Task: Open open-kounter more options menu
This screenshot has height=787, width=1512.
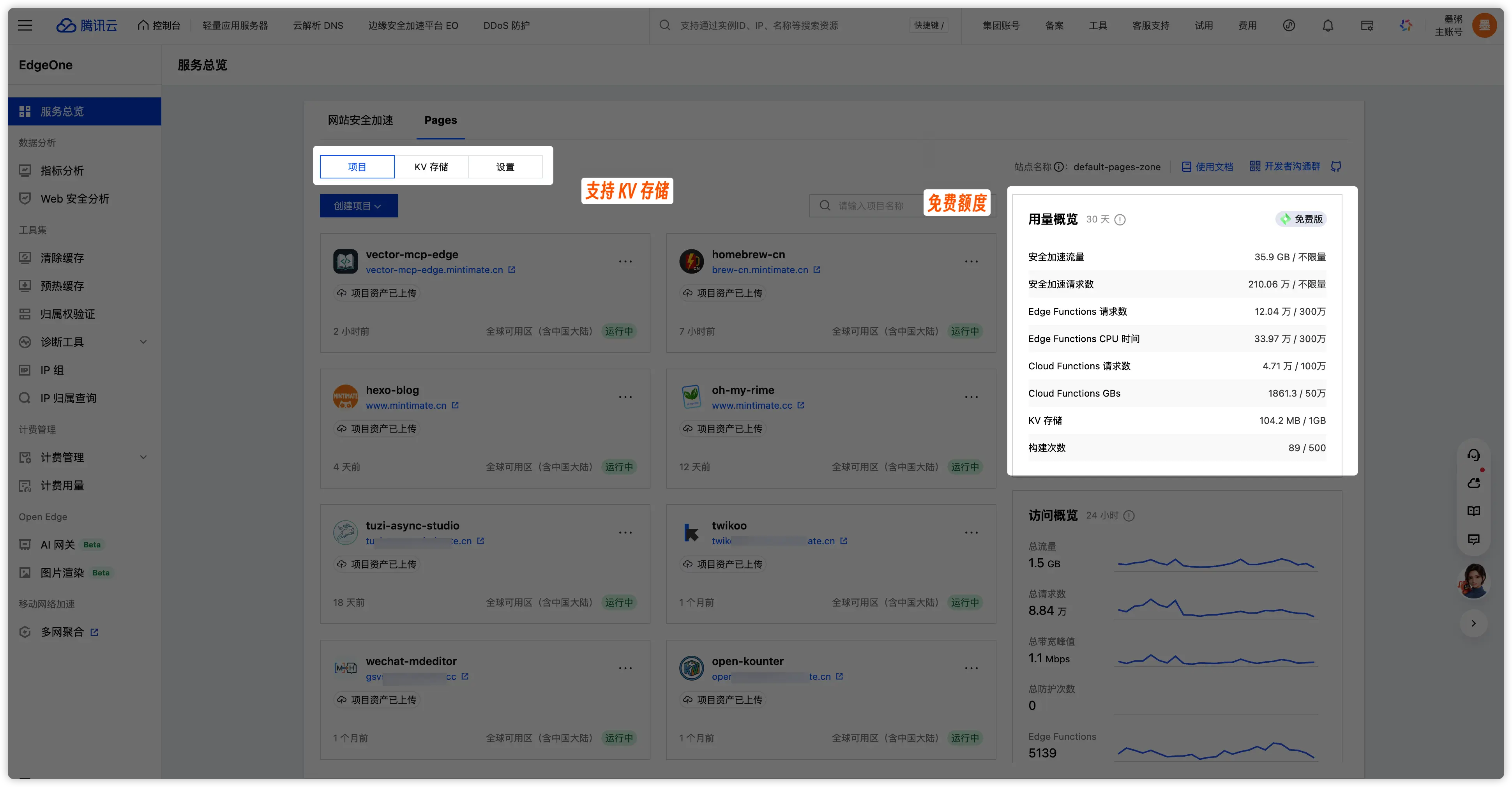Action: point(971,668)
